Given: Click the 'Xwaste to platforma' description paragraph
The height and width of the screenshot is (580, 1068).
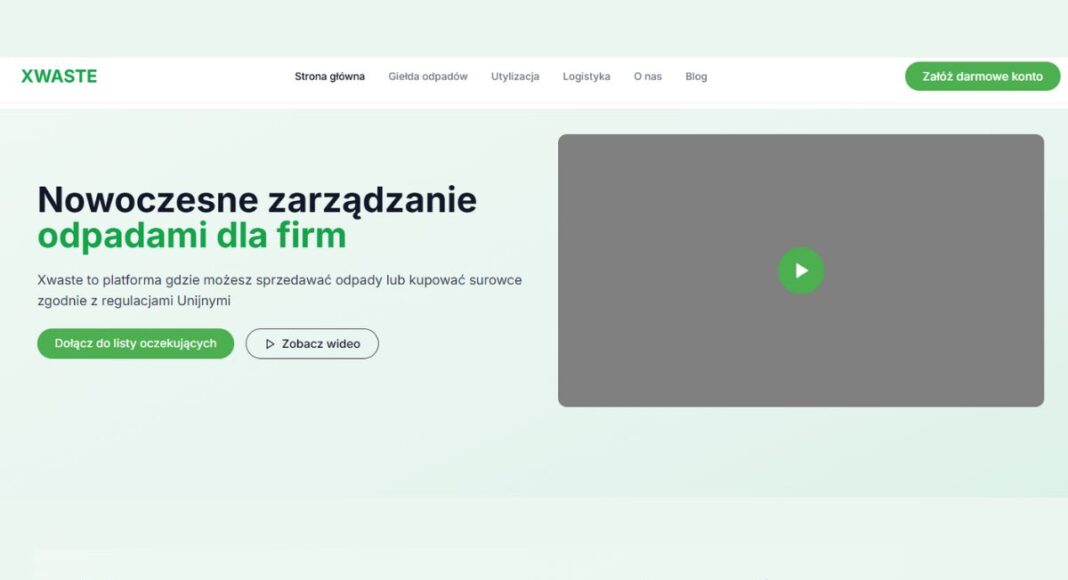Looking at the screenshot, I should [280, 290].
